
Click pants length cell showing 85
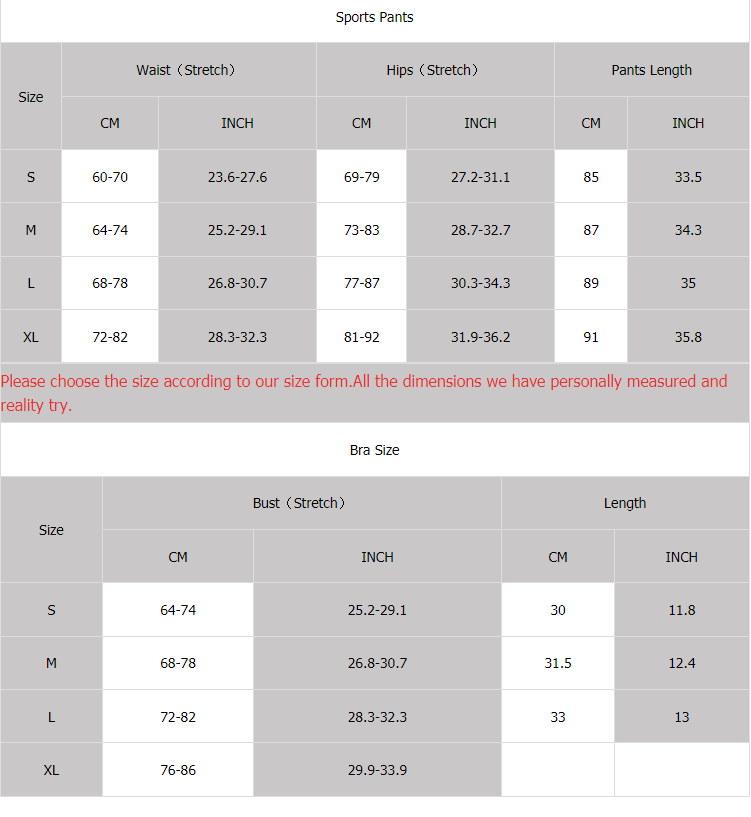click(591, 177)
